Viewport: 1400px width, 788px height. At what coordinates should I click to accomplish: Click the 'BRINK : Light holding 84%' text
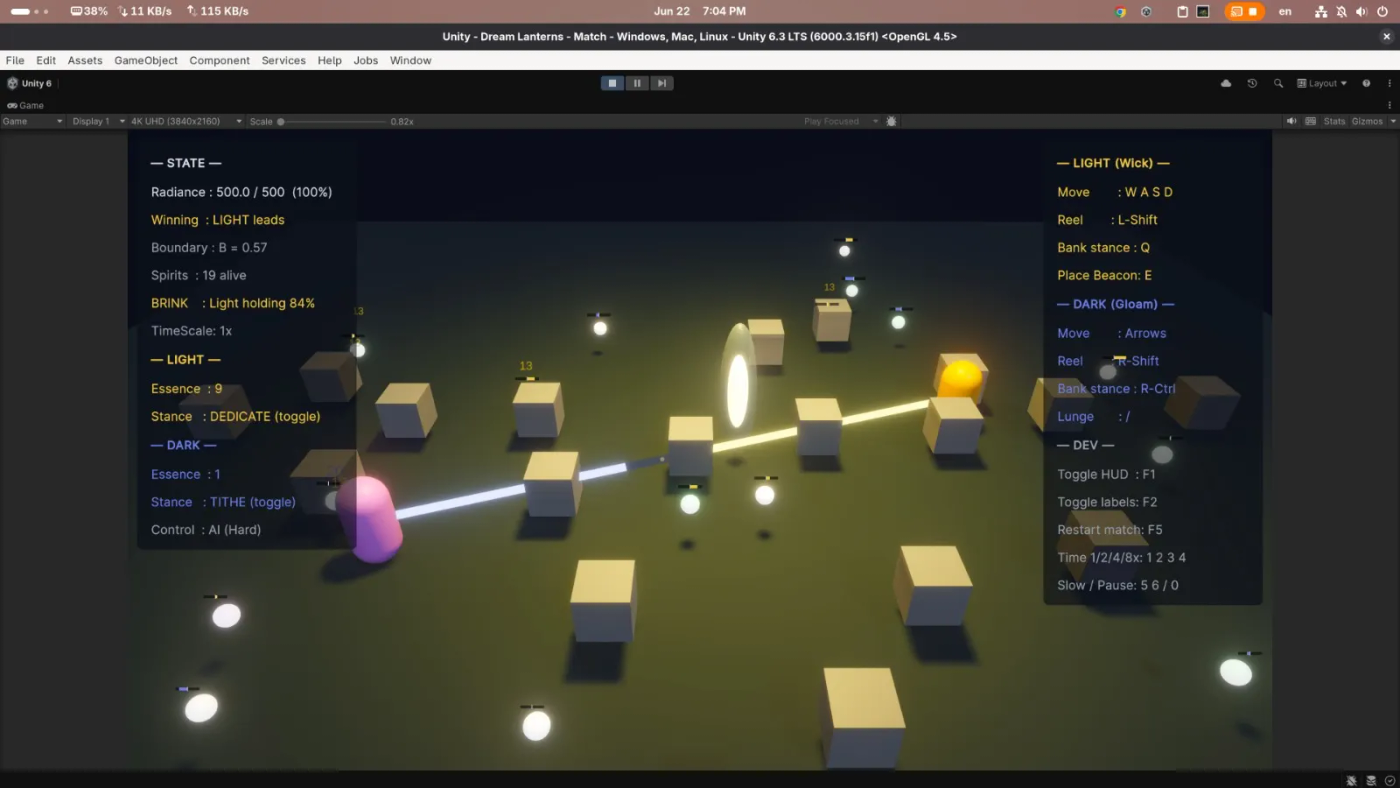click(233, 303)
